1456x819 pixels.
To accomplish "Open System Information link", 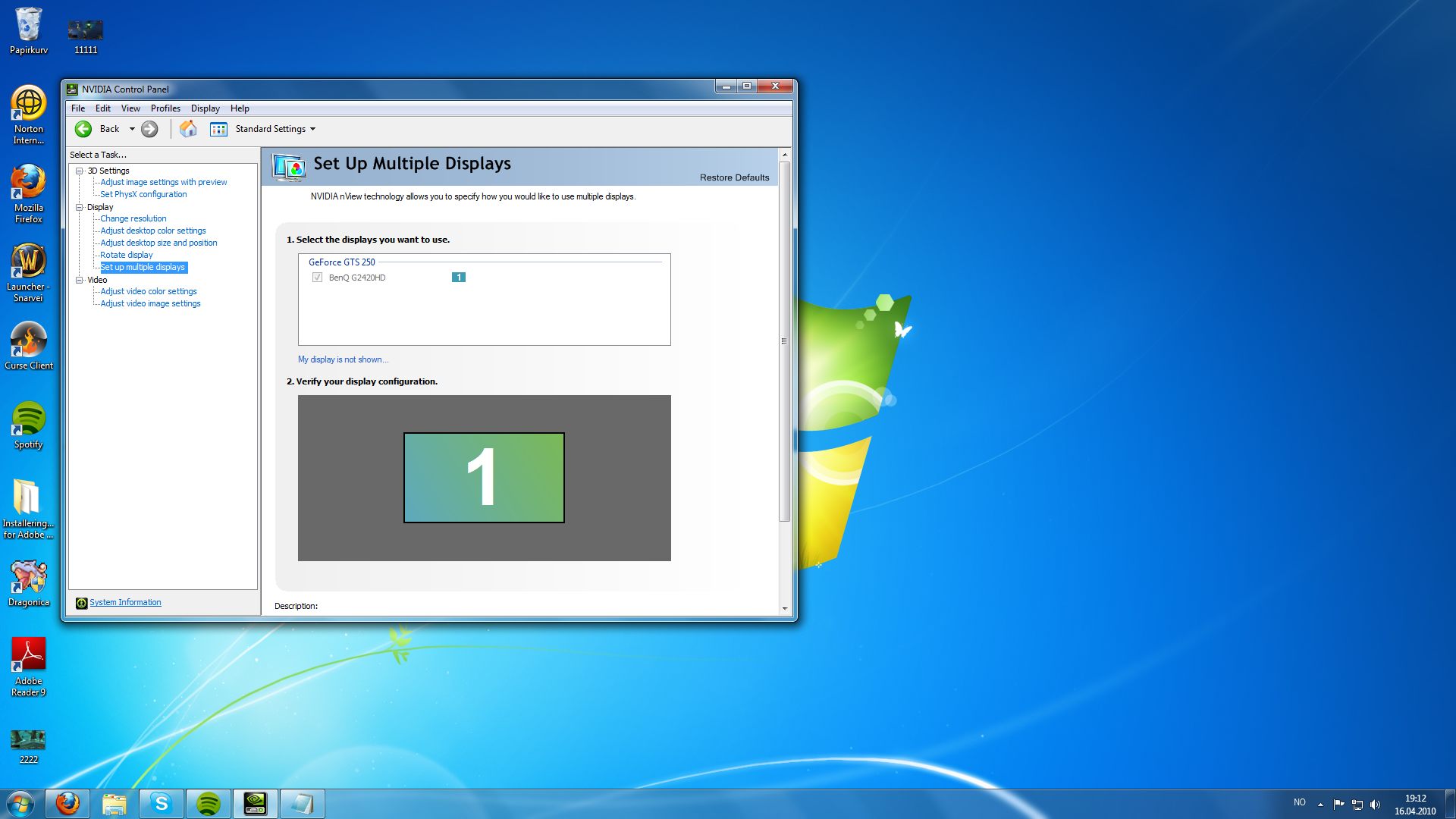I will (x=125, y=602).
